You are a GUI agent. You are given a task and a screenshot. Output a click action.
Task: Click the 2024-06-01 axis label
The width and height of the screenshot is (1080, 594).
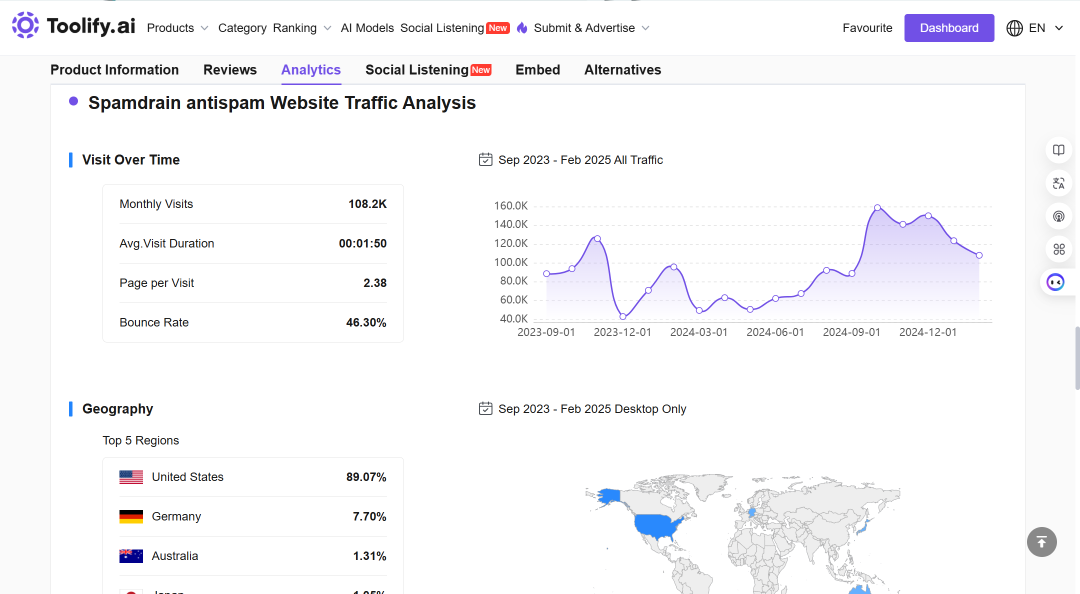click(775, 332)
